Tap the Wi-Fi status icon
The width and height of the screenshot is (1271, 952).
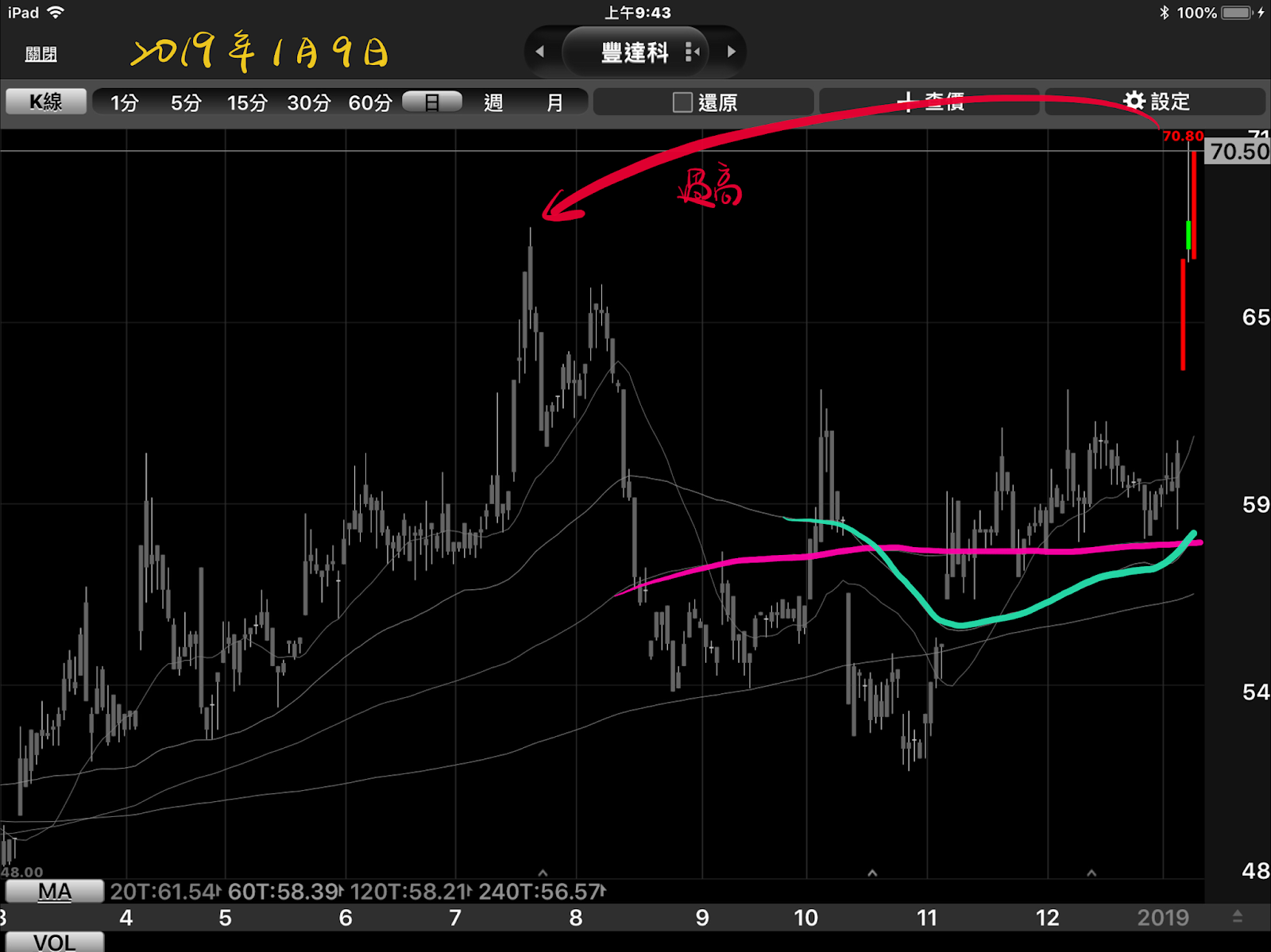[56, 13]
